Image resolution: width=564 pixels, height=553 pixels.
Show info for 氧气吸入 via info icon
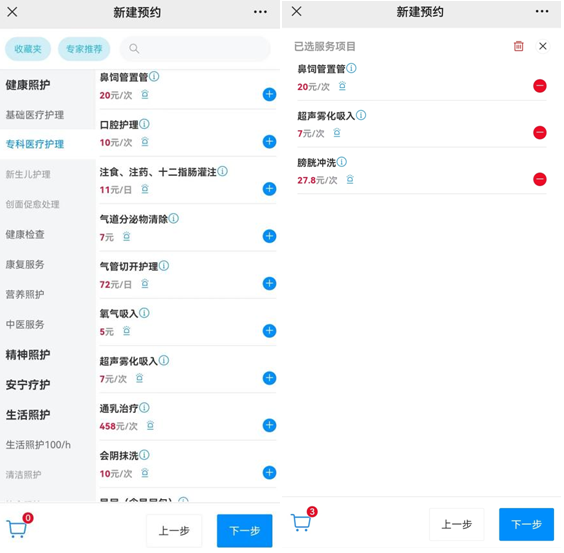[145, 314]
